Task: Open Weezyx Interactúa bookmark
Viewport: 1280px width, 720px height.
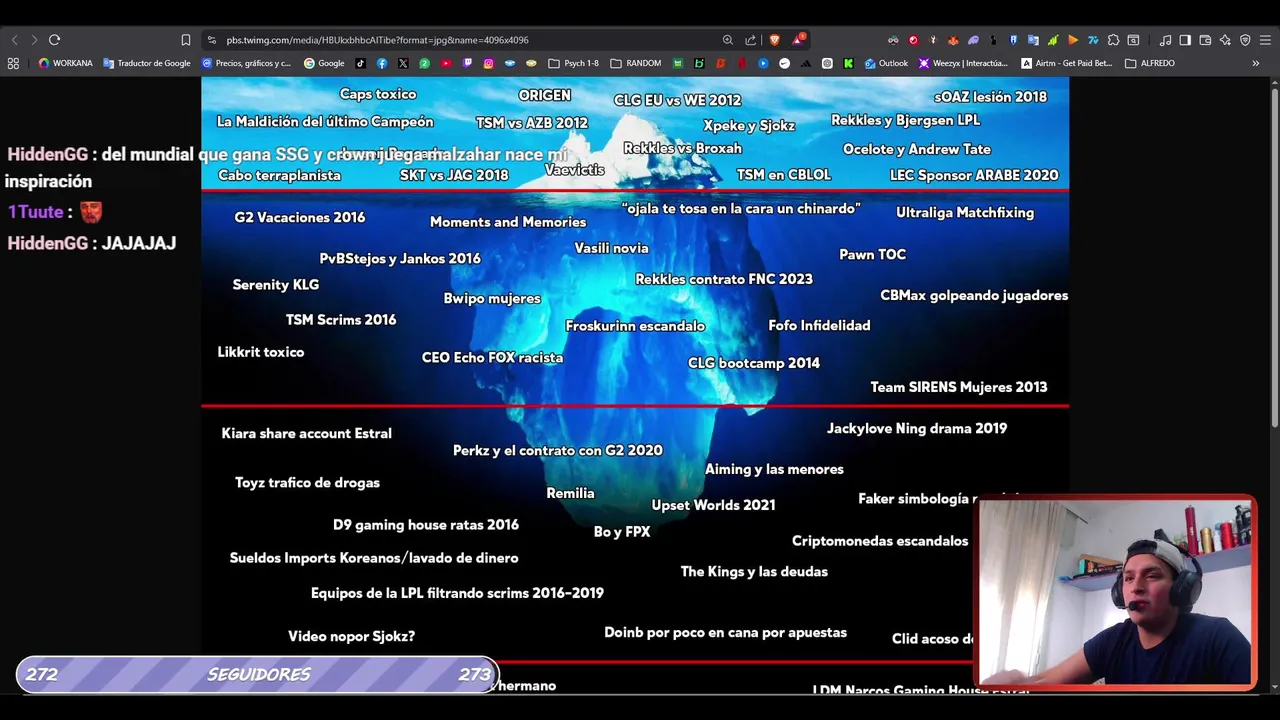Action: (x=963, y=63)
